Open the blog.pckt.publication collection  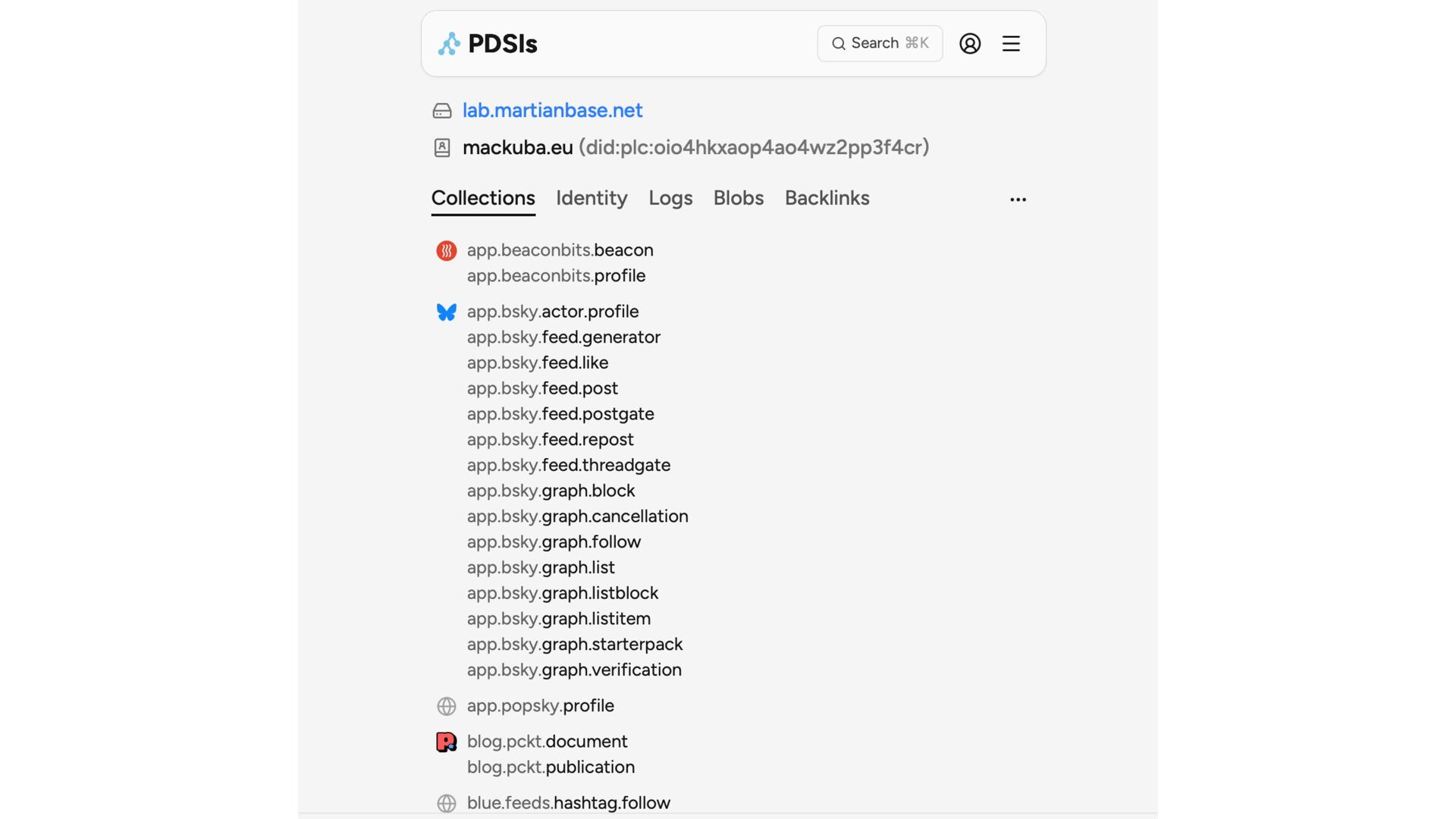pyautogui.click(x=551, y=767)
